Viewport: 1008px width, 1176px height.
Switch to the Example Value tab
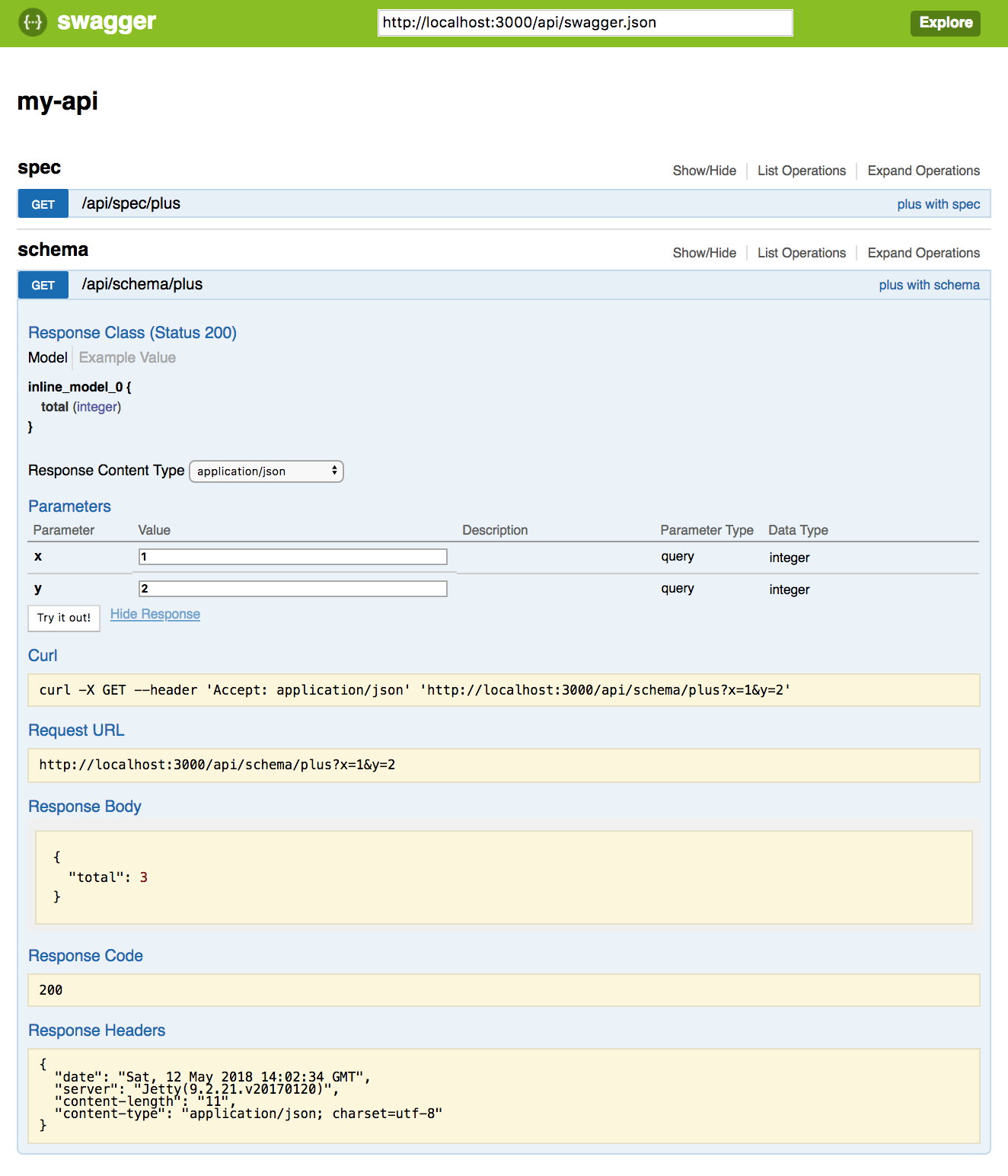tap(126, 357)
